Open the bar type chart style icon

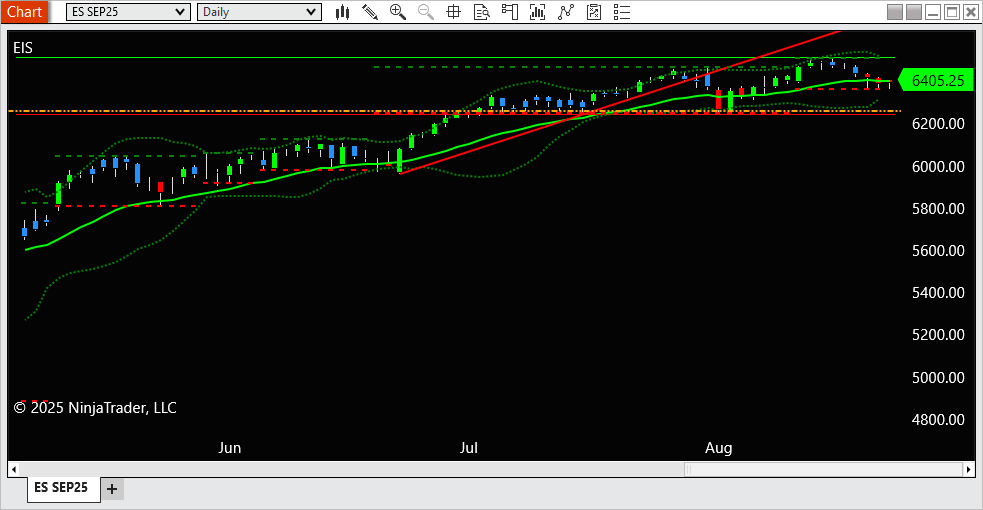tap(342, 12)
